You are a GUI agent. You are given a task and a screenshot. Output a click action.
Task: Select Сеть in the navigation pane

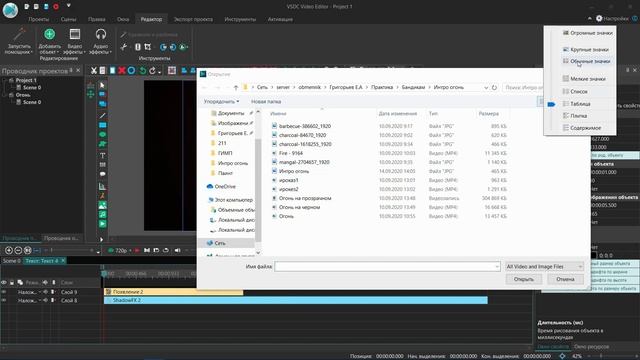[220, 243]
